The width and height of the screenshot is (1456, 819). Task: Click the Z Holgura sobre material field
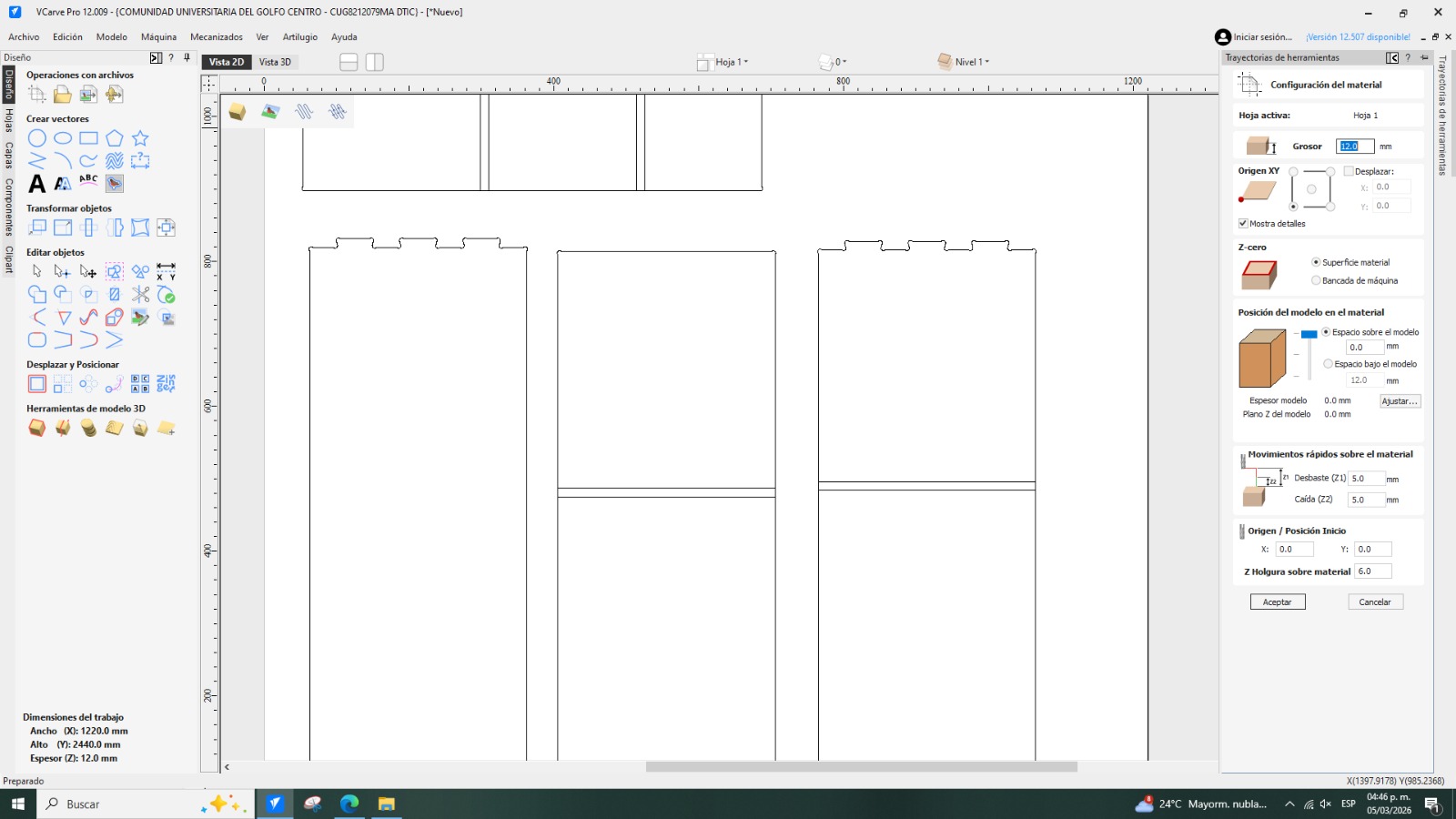(x=1372, y=571)
